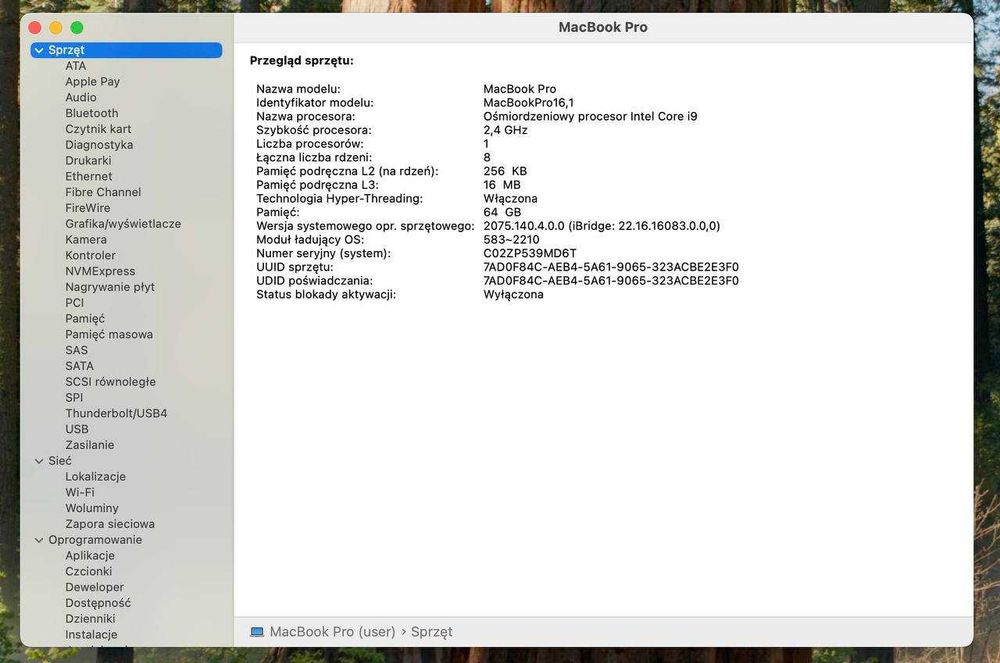Show SATA information

79,366
